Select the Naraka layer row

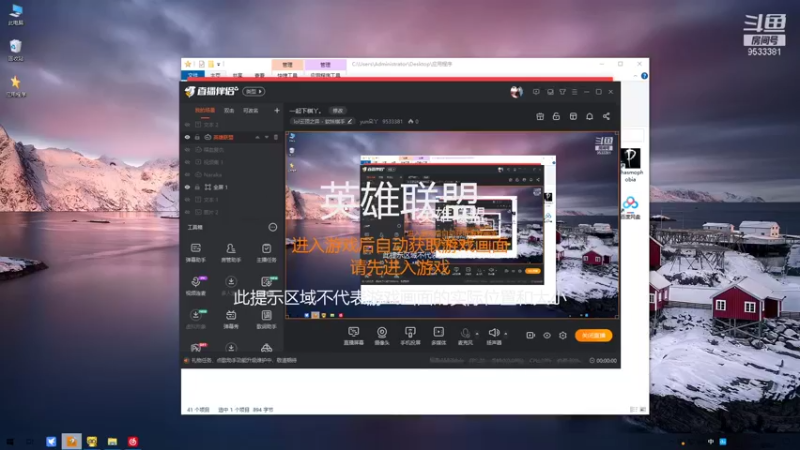click(x=232, y=174)
